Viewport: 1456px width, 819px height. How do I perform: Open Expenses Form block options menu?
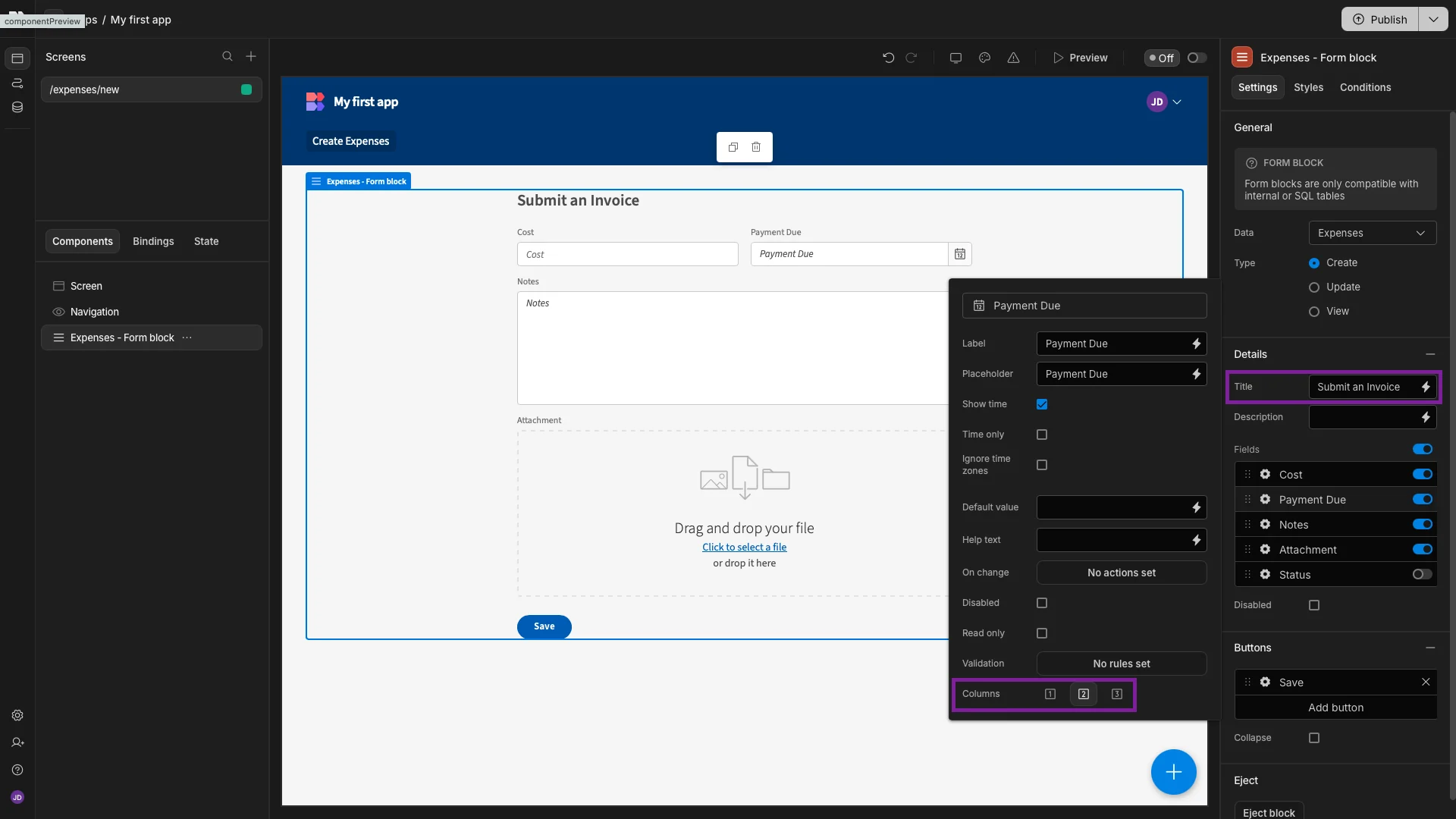(x=187, y=337)
